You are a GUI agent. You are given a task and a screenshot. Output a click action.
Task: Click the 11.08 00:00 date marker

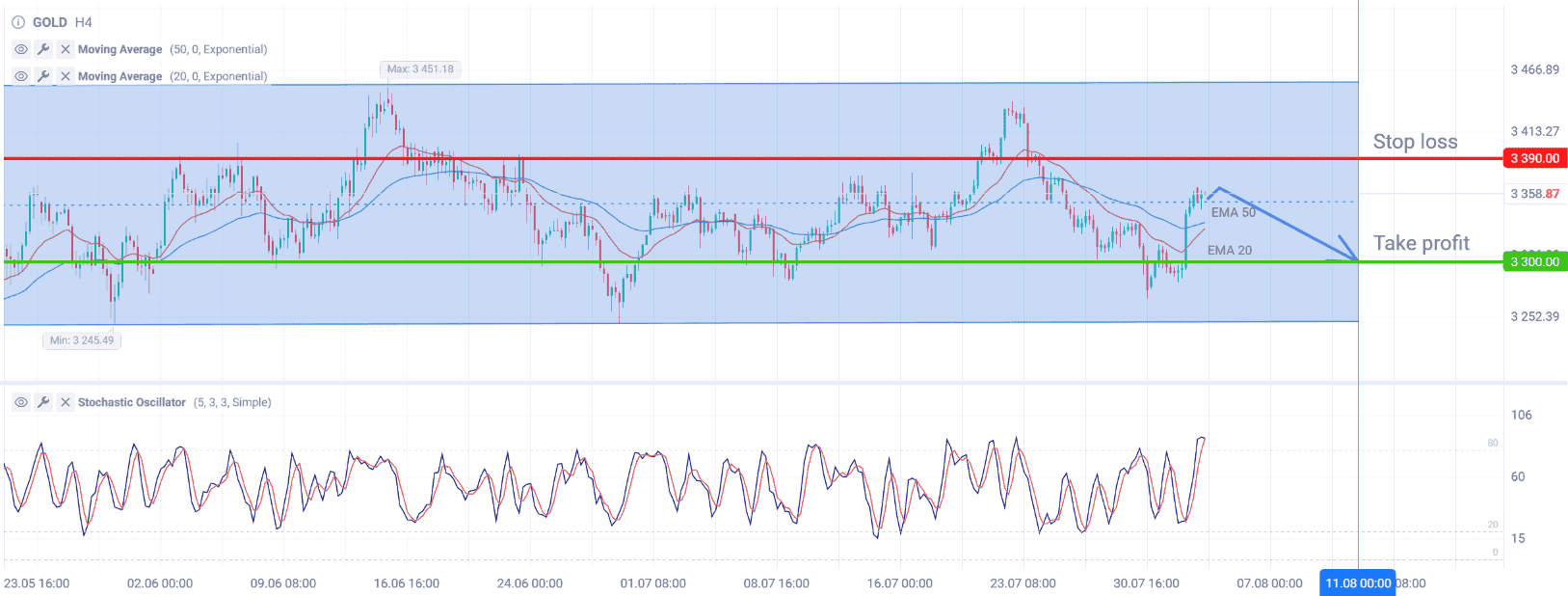[1358, 583]
